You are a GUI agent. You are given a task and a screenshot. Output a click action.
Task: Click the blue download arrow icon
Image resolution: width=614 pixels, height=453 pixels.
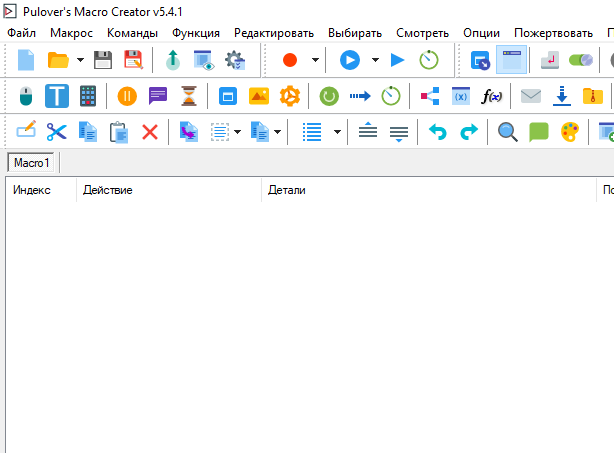pos(562,96)
